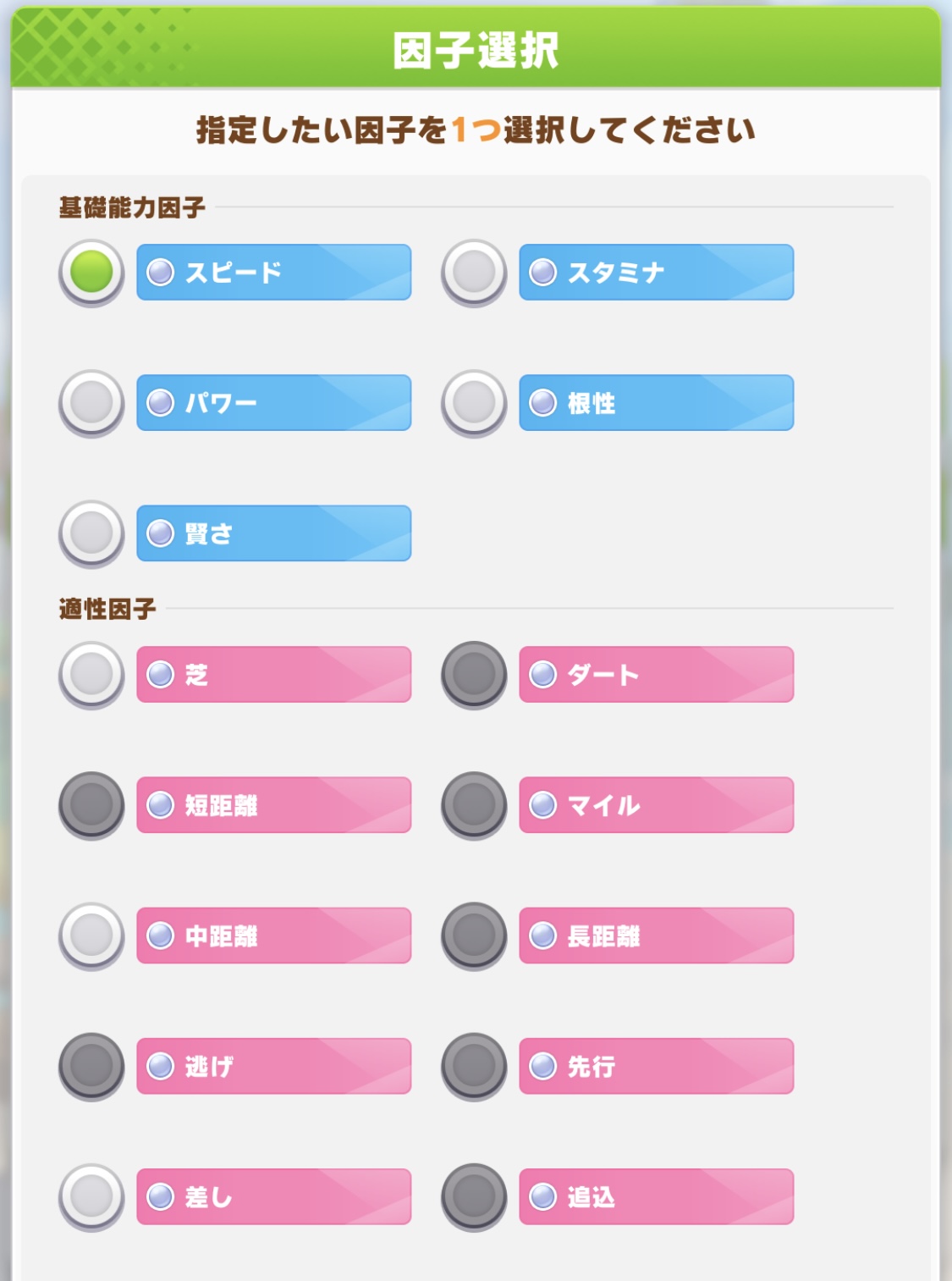Tap the 賢さ factor label
The image size is (952, 1281).
(x=273, y=533)
